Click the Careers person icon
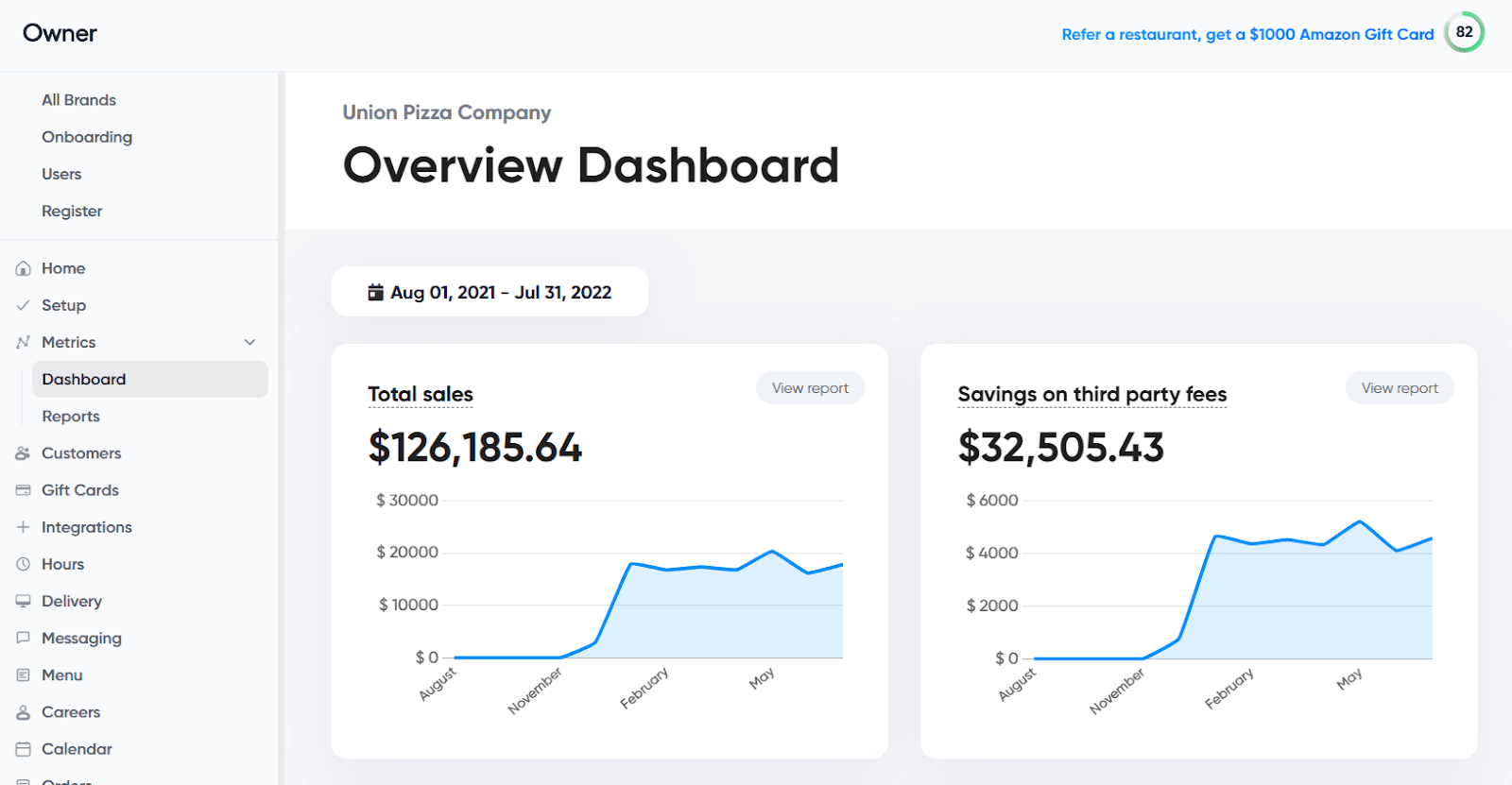1512x785 pixels. (24, 712)
